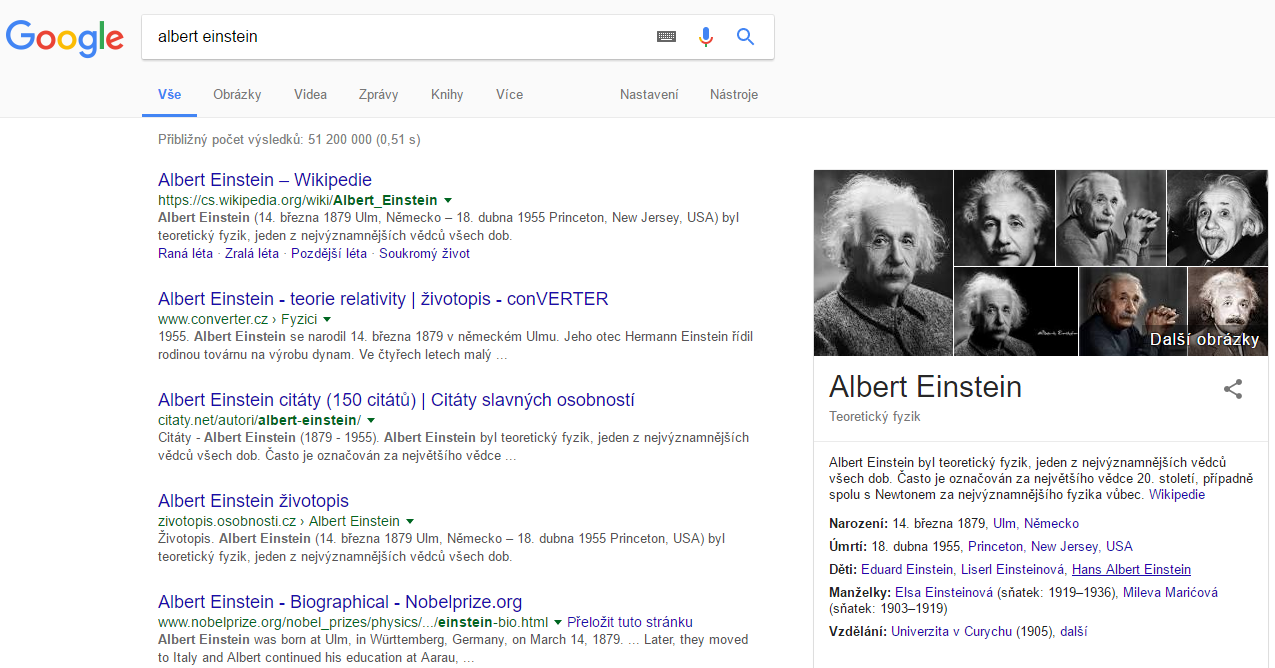The image size is (1275, 668).
Task: Click the USA link
Action: [x=1119, y=547]
